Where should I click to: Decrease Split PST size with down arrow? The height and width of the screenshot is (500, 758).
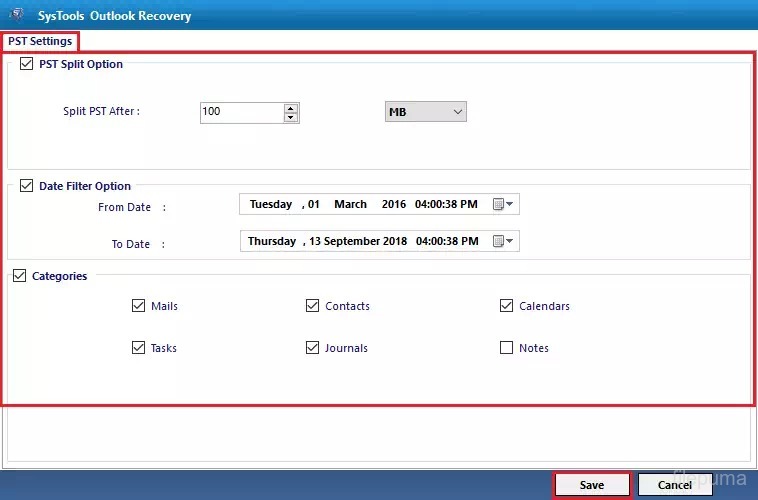[x=290, y=117]
